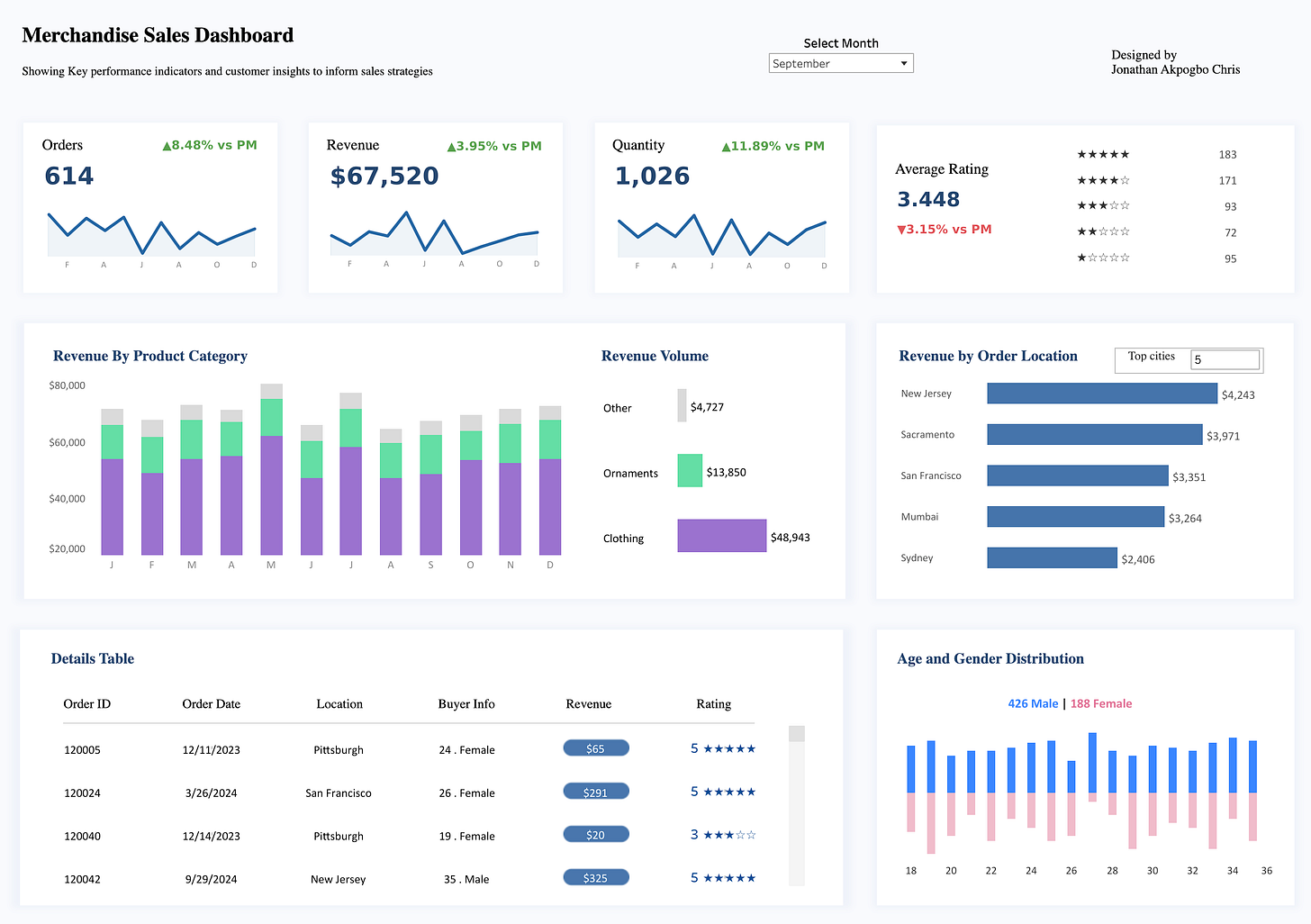Open the Select Month dropdown arrow
1311x924 pixels.
903,63
